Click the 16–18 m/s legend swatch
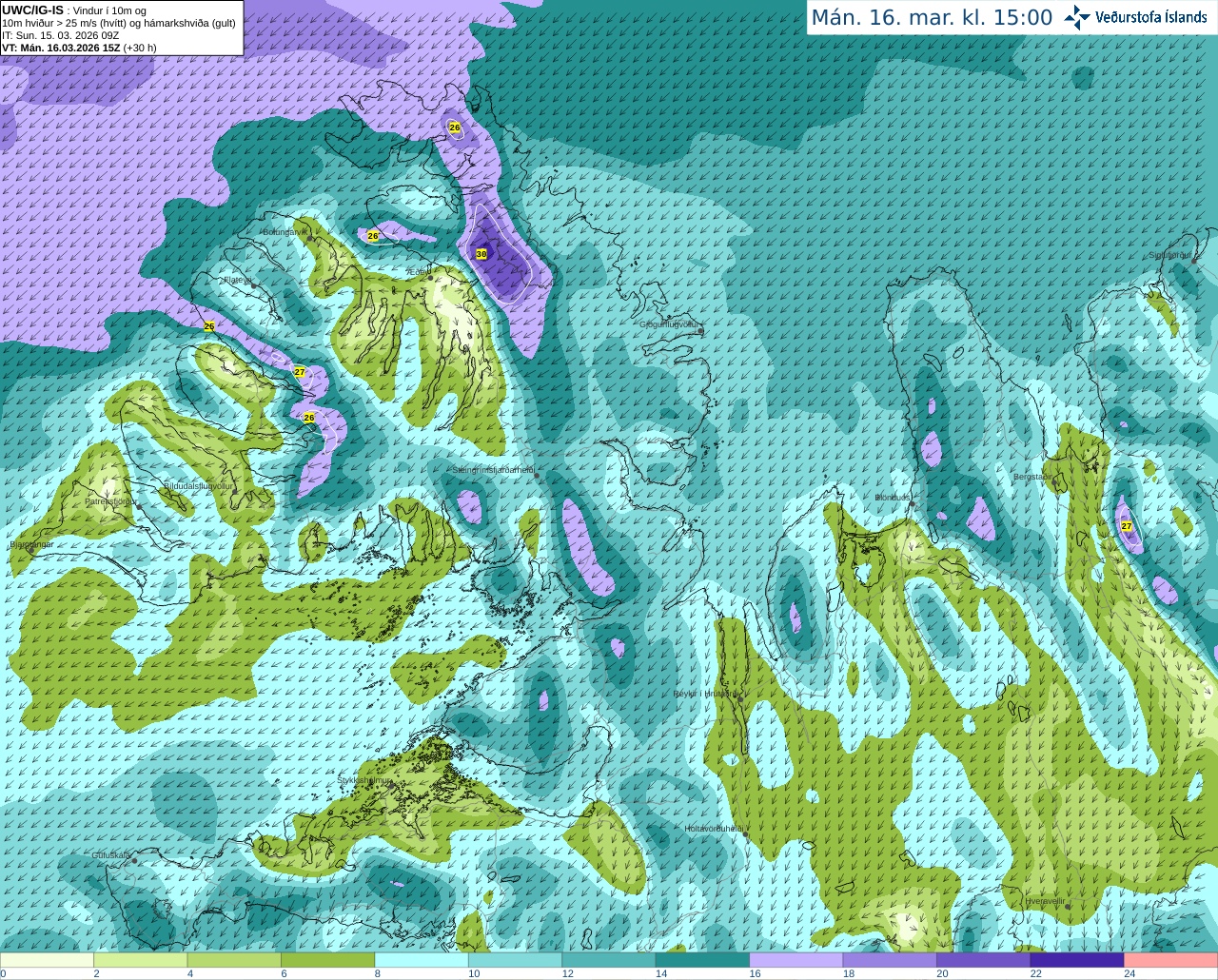Image resolution: width=1218 pixels, height=980 pixels. [x=796, y=960]
